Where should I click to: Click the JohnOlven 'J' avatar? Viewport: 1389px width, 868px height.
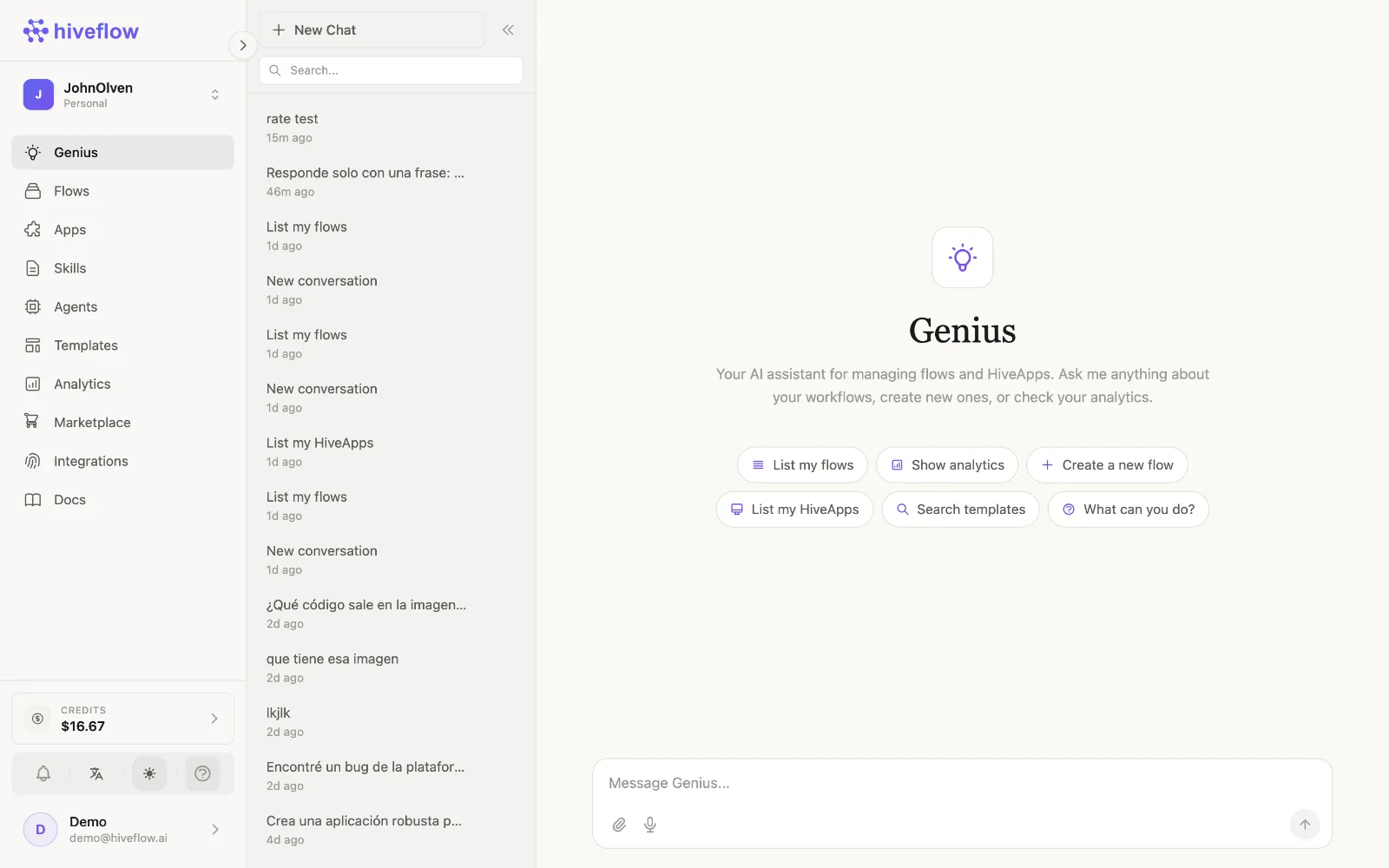[38, 95]
